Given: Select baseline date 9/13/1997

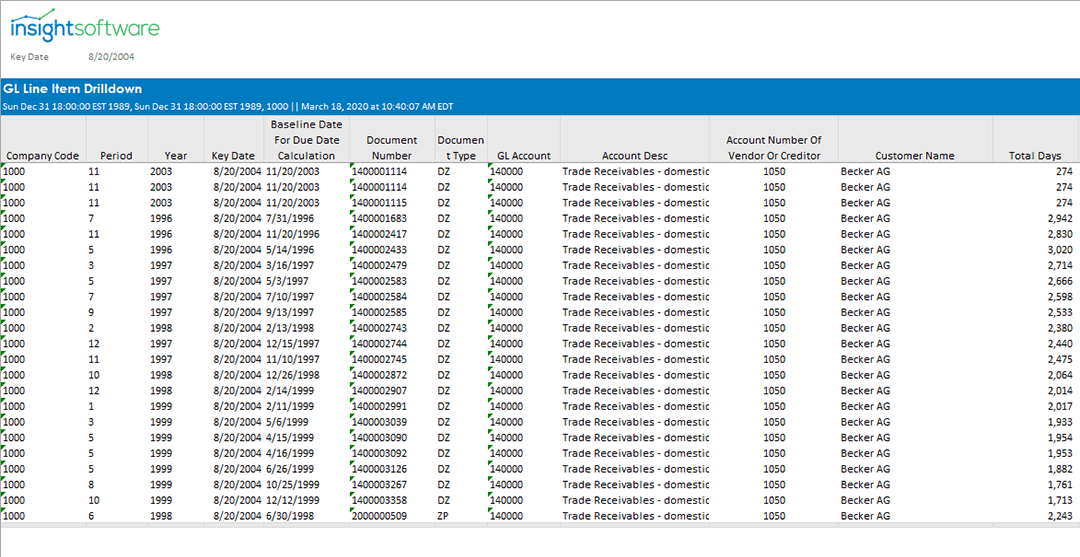Looking at the screenshot, I should pos(290,313).
